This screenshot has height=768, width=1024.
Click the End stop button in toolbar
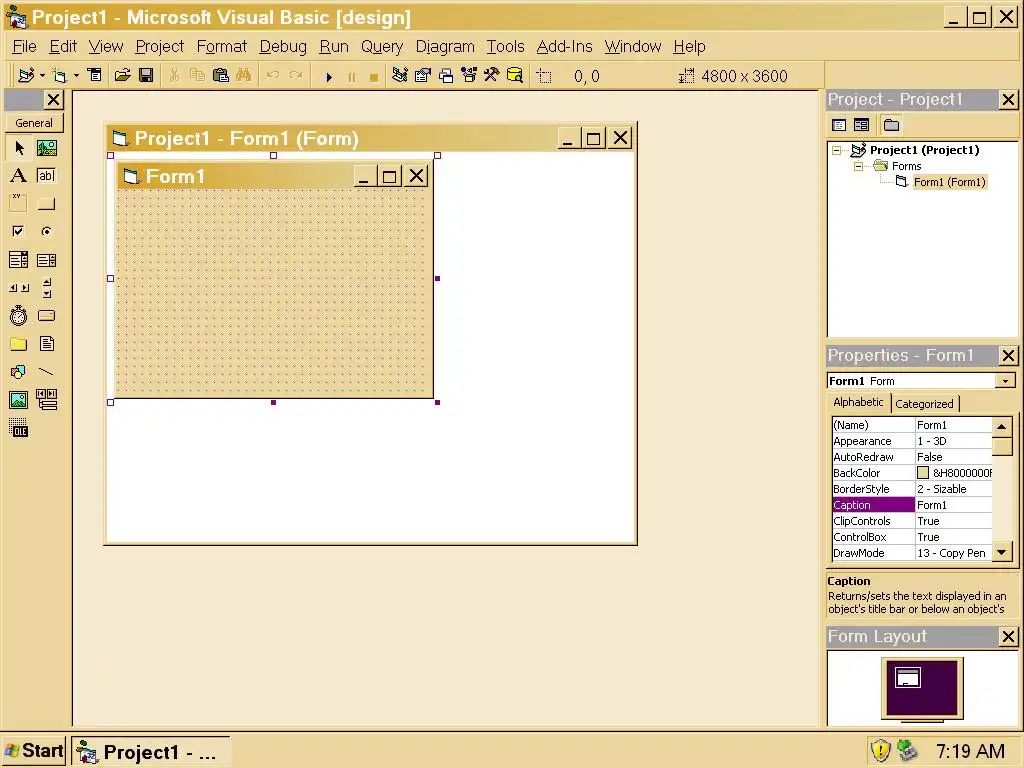[374, 76]
